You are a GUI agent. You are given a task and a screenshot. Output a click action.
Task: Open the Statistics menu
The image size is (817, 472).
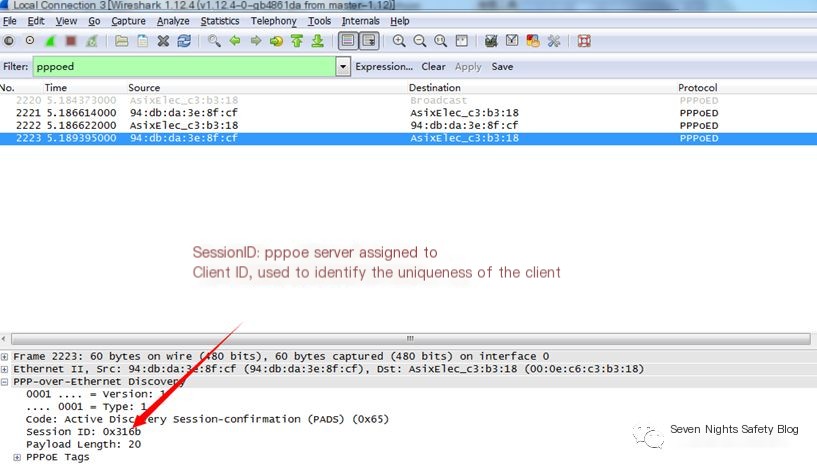(220, 21)
